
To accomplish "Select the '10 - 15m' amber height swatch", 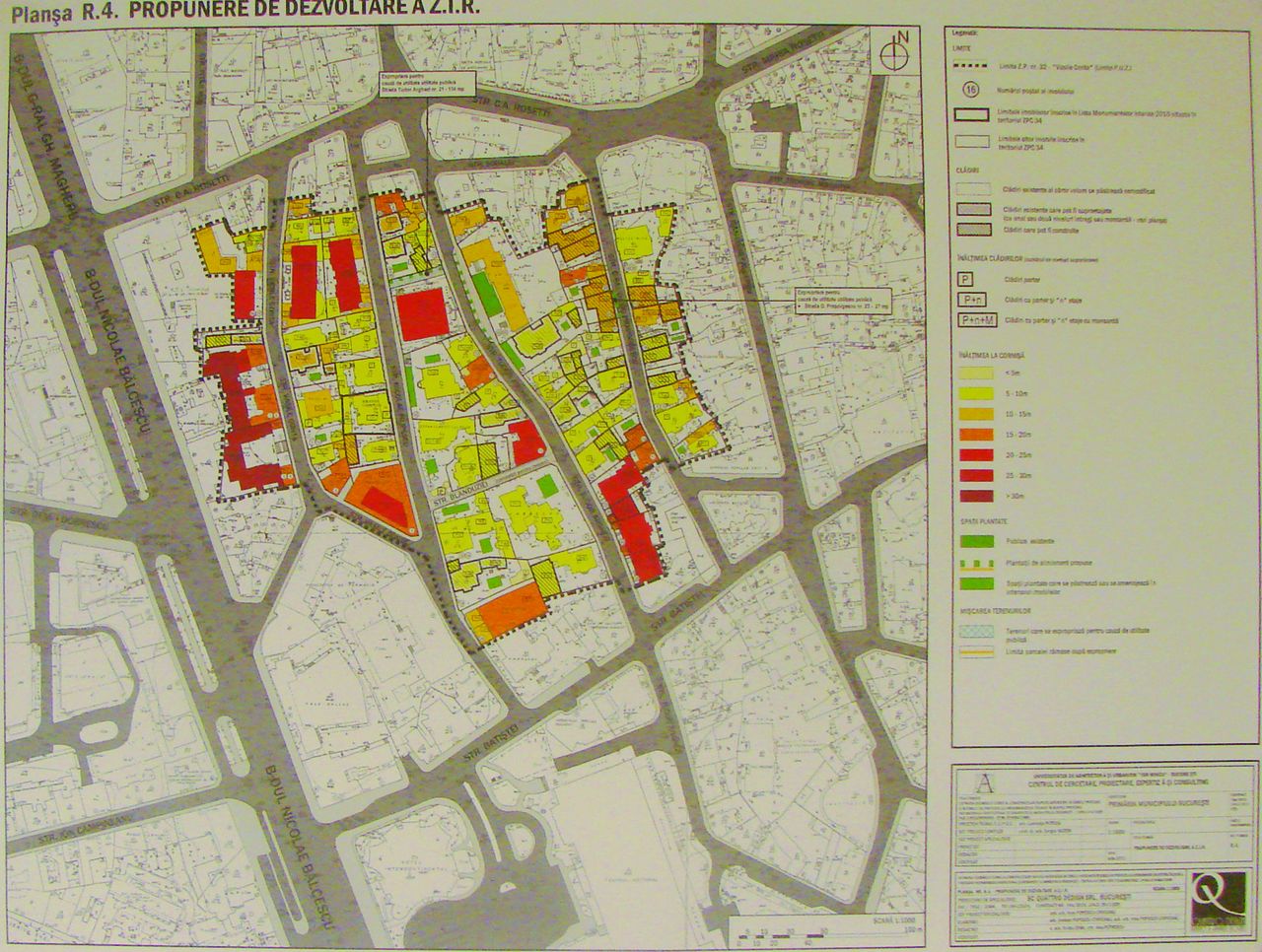I will [x=974, y=413].
